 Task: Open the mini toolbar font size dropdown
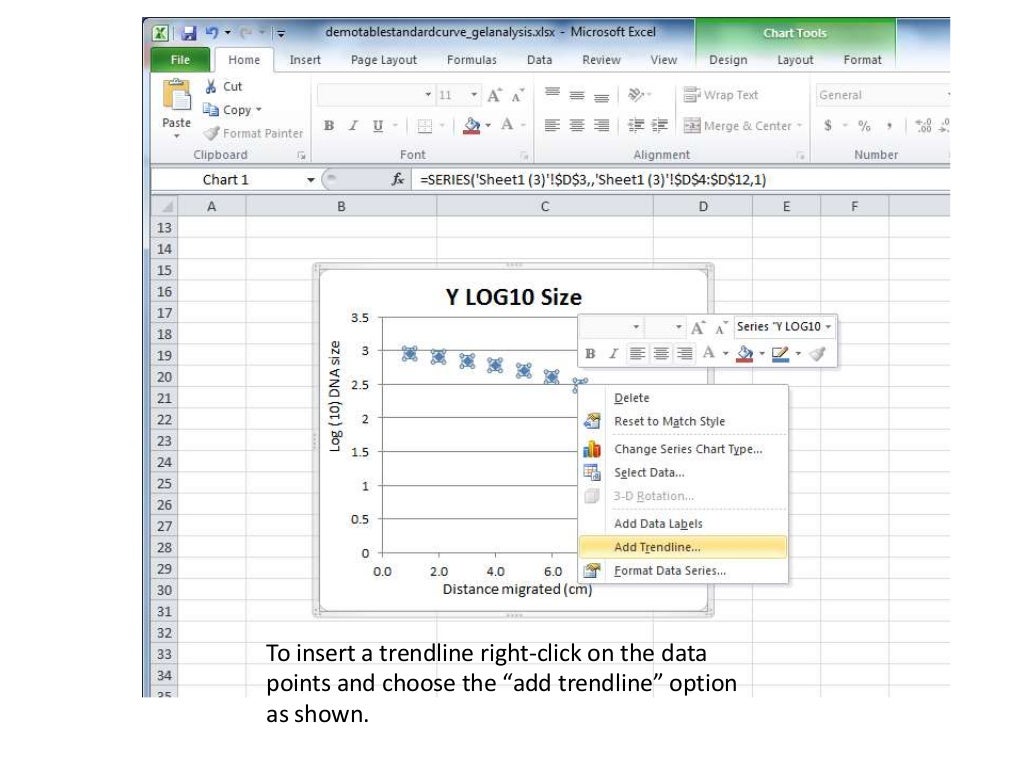point(679,327)
